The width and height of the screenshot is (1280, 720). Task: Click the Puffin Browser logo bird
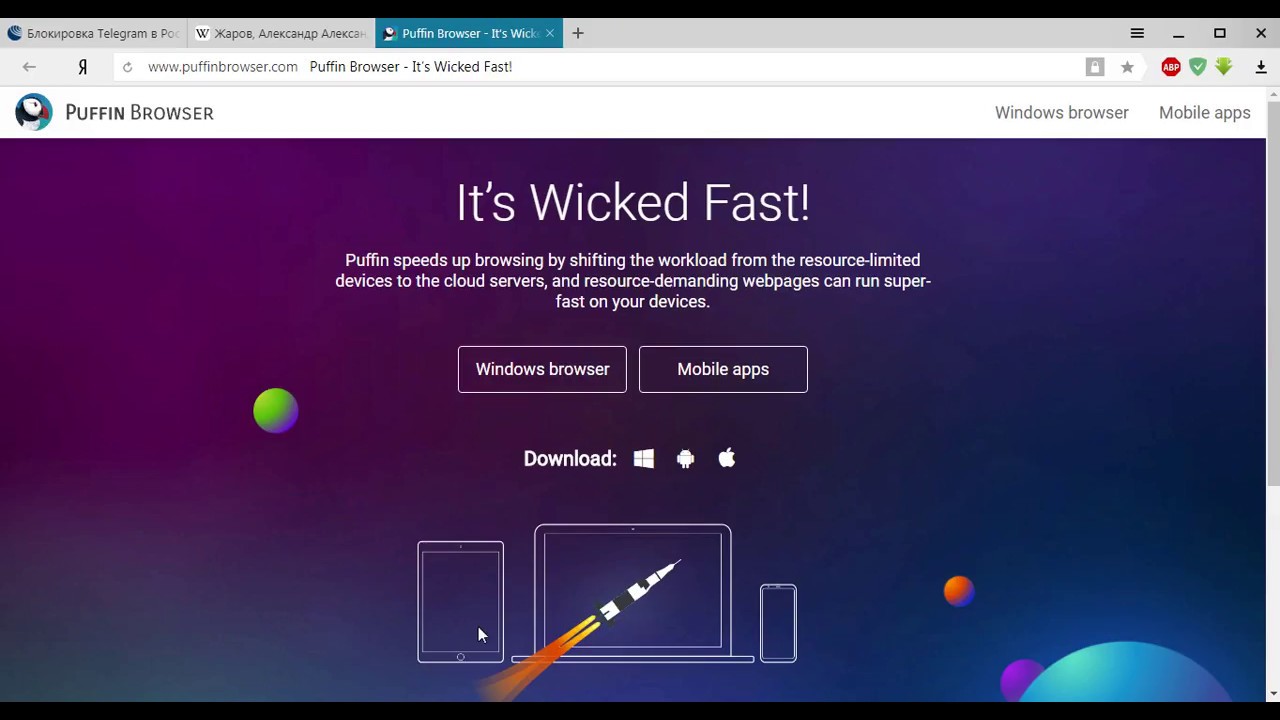pyautogui.click(x=34, y=112)
